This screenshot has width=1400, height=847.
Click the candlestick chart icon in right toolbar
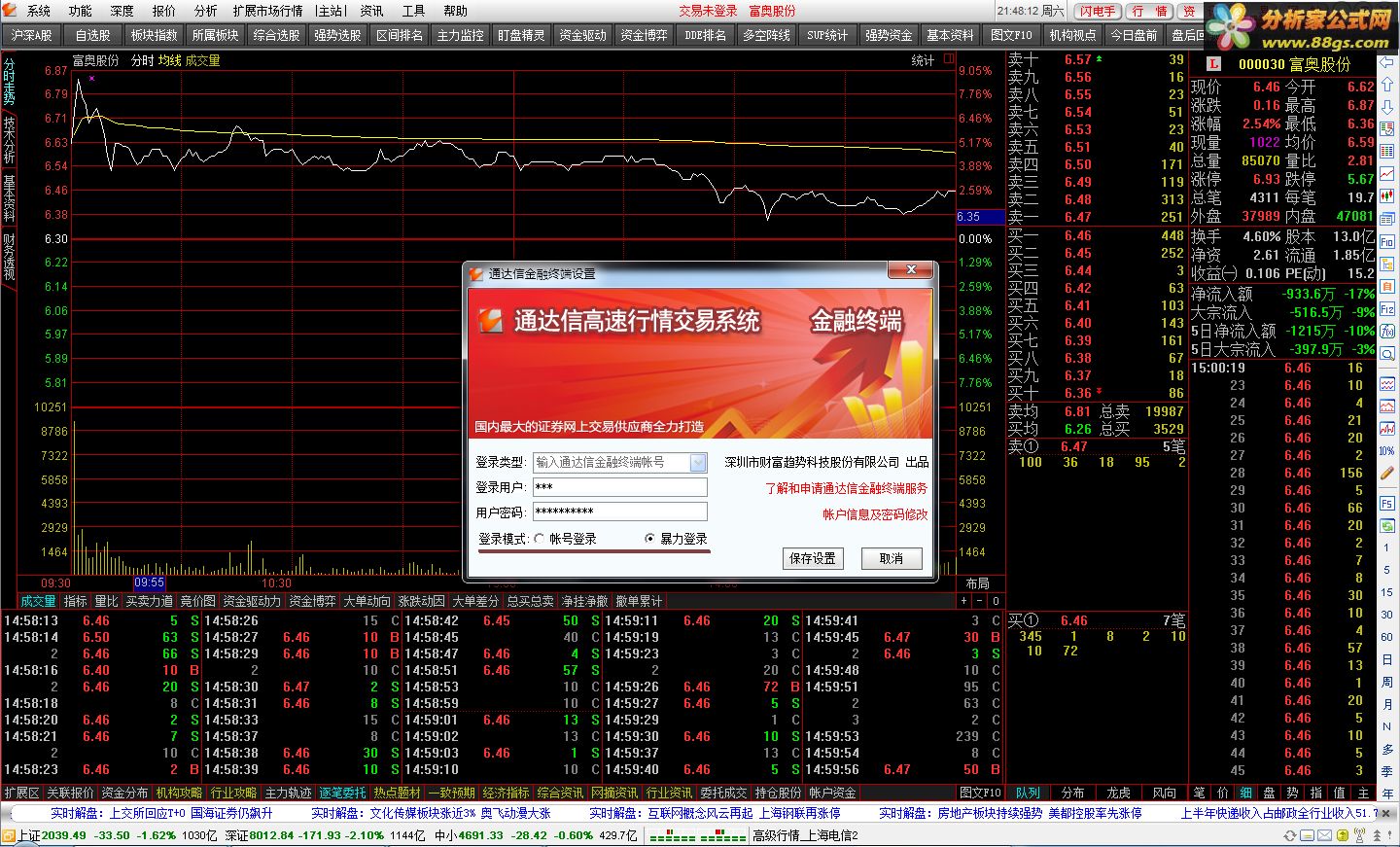(x=1387, y=195)
